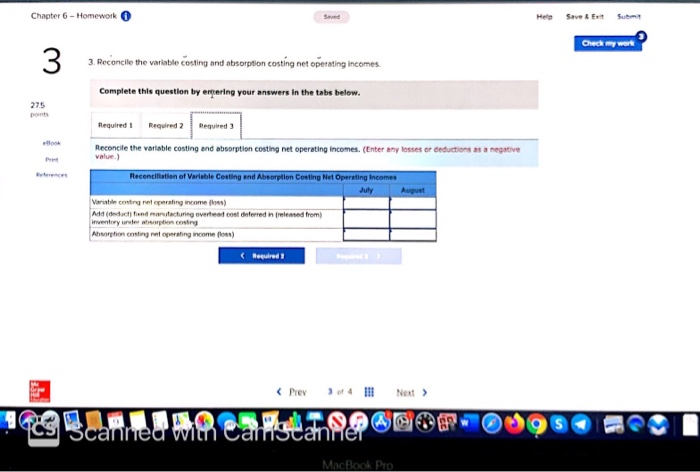This screenshot has height=472, width=700.
Task: Click the August column header
Action: (412, 190)
